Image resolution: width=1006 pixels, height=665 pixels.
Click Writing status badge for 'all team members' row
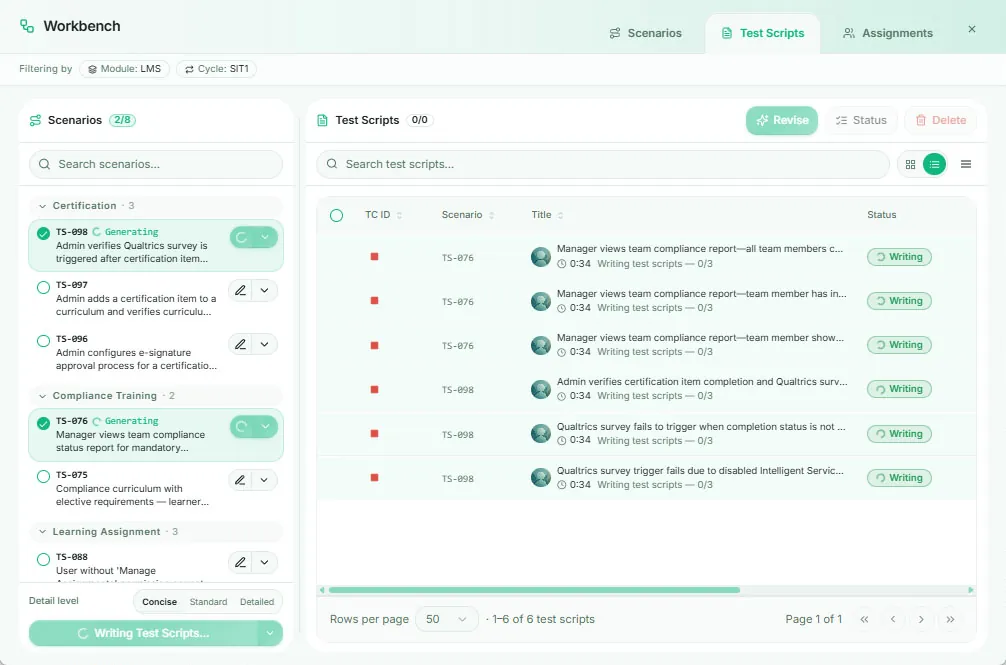899,257
